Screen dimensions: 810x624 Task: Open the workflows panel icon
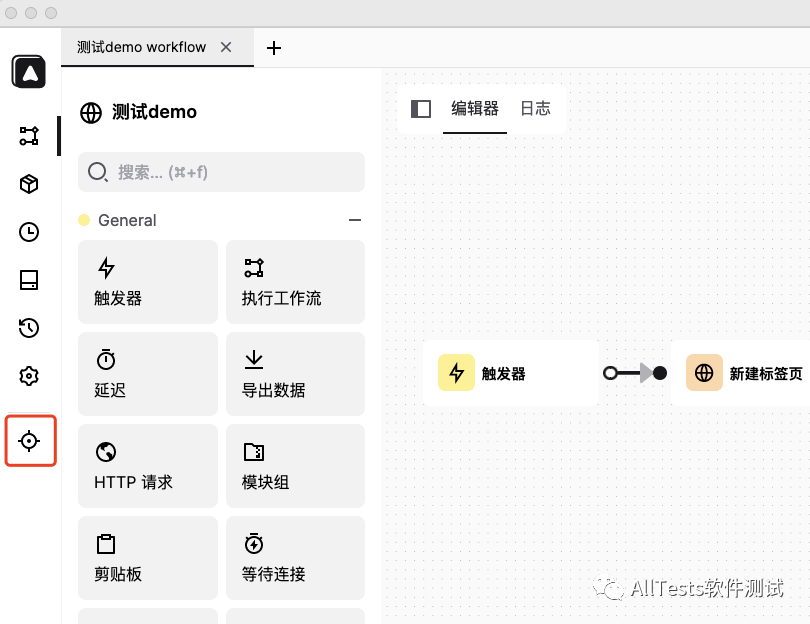[x=29, y=136]
